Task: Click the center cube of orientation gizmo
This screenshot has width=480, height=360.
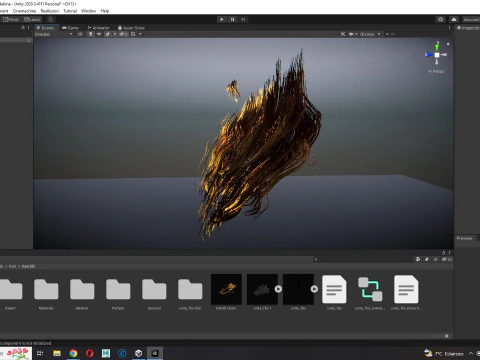Action: [437, 55]
